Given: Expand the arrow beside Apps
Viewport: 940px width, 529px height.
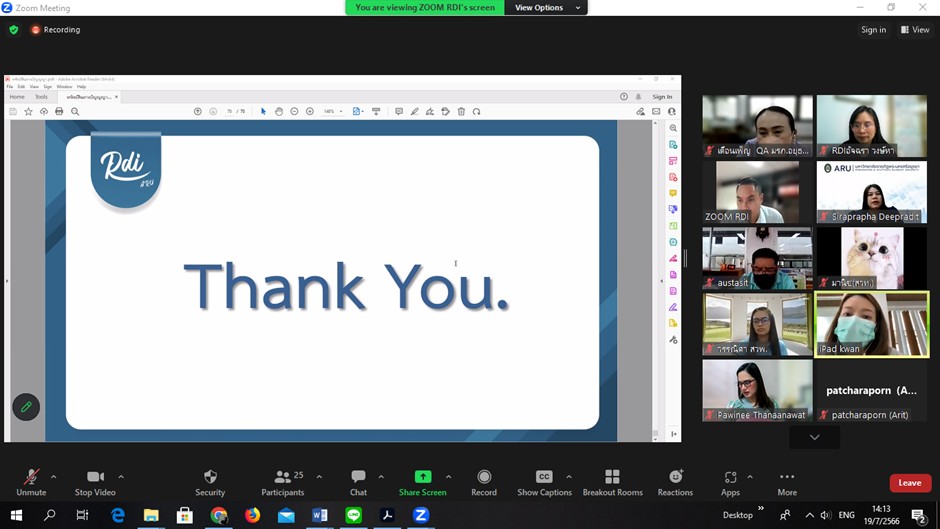Looking at the screenshot, I should click(749, 477).
